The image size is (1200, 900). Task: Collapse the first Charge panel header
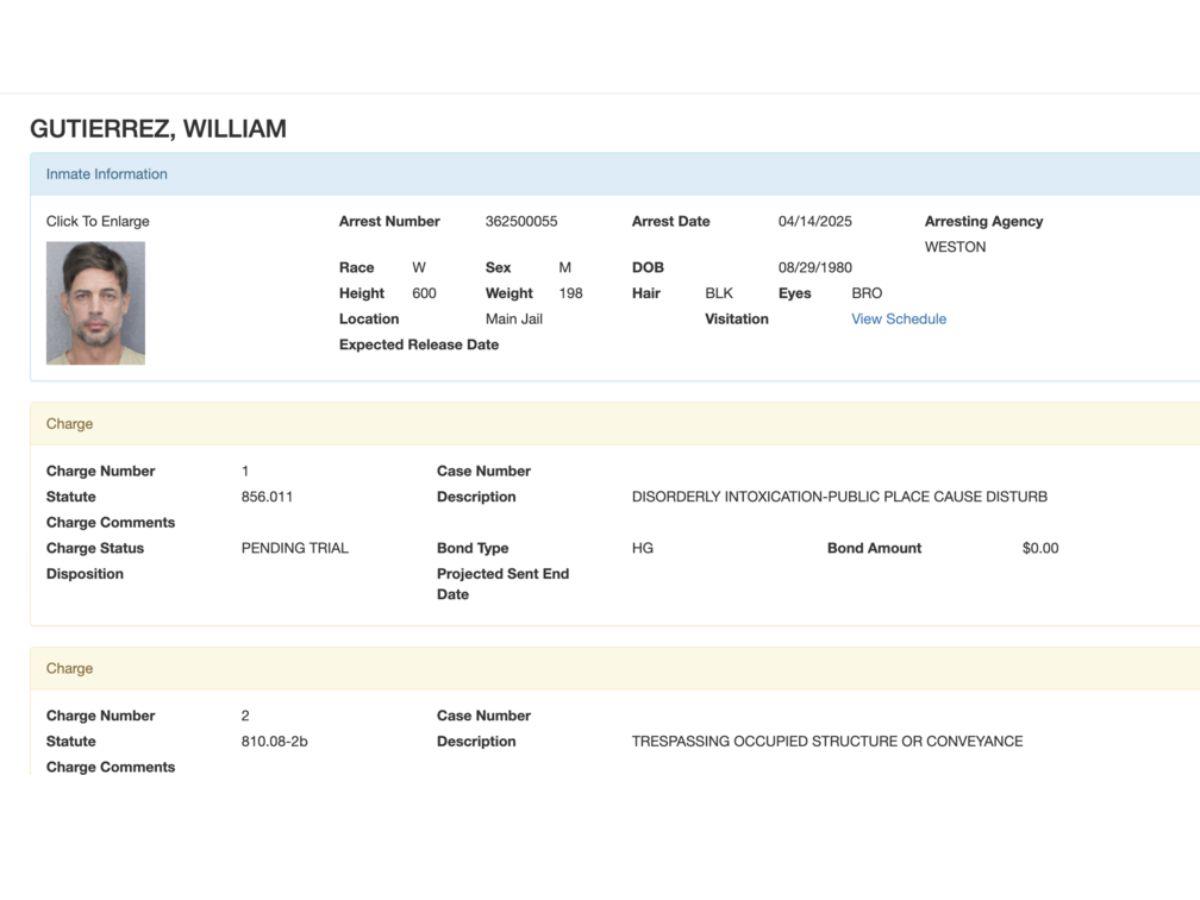point(69,424)
